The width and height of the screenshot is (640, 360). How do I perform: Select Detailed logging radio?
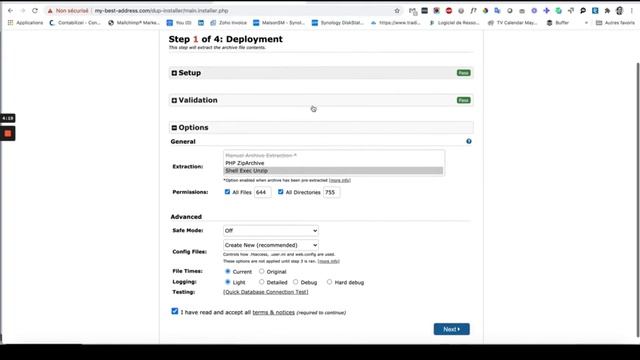(x=262, y=282)
